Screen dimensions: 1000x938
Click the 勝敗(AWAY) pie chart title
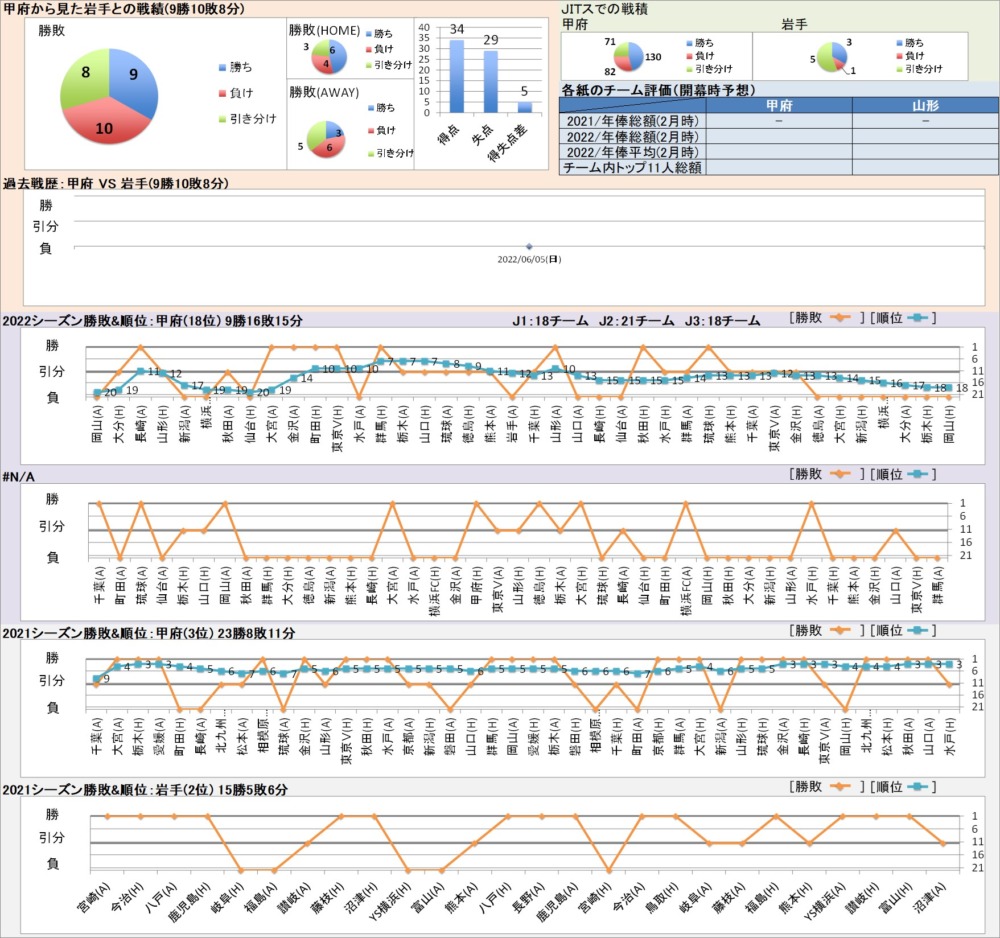pos(324,92)
